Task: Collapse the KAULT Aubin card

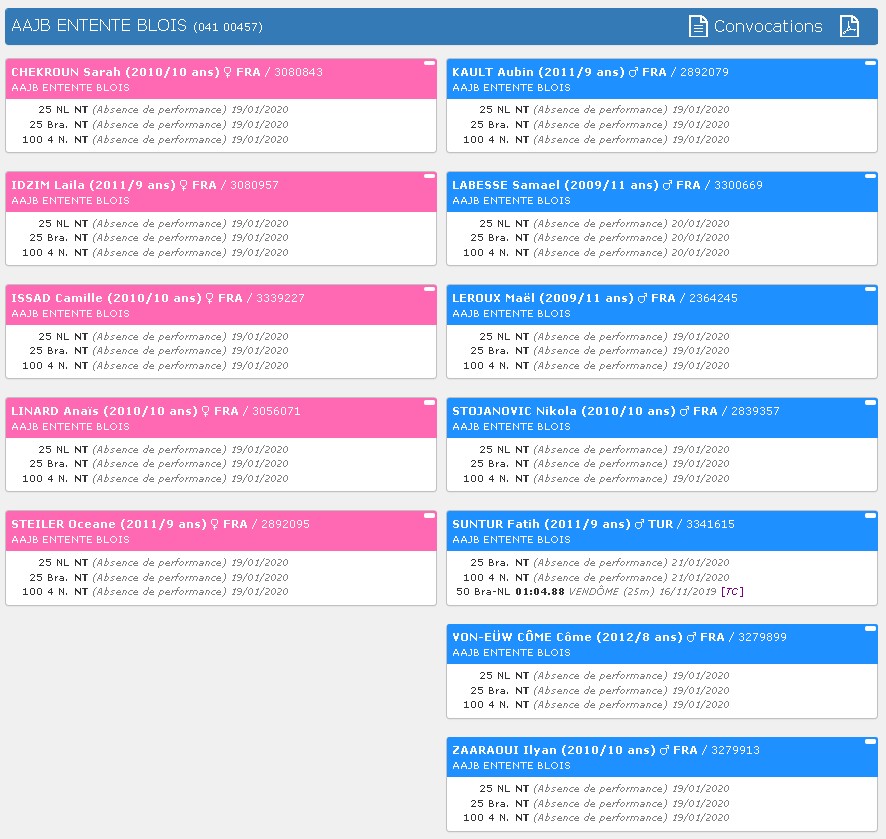Action: click(x=870, y=63)
